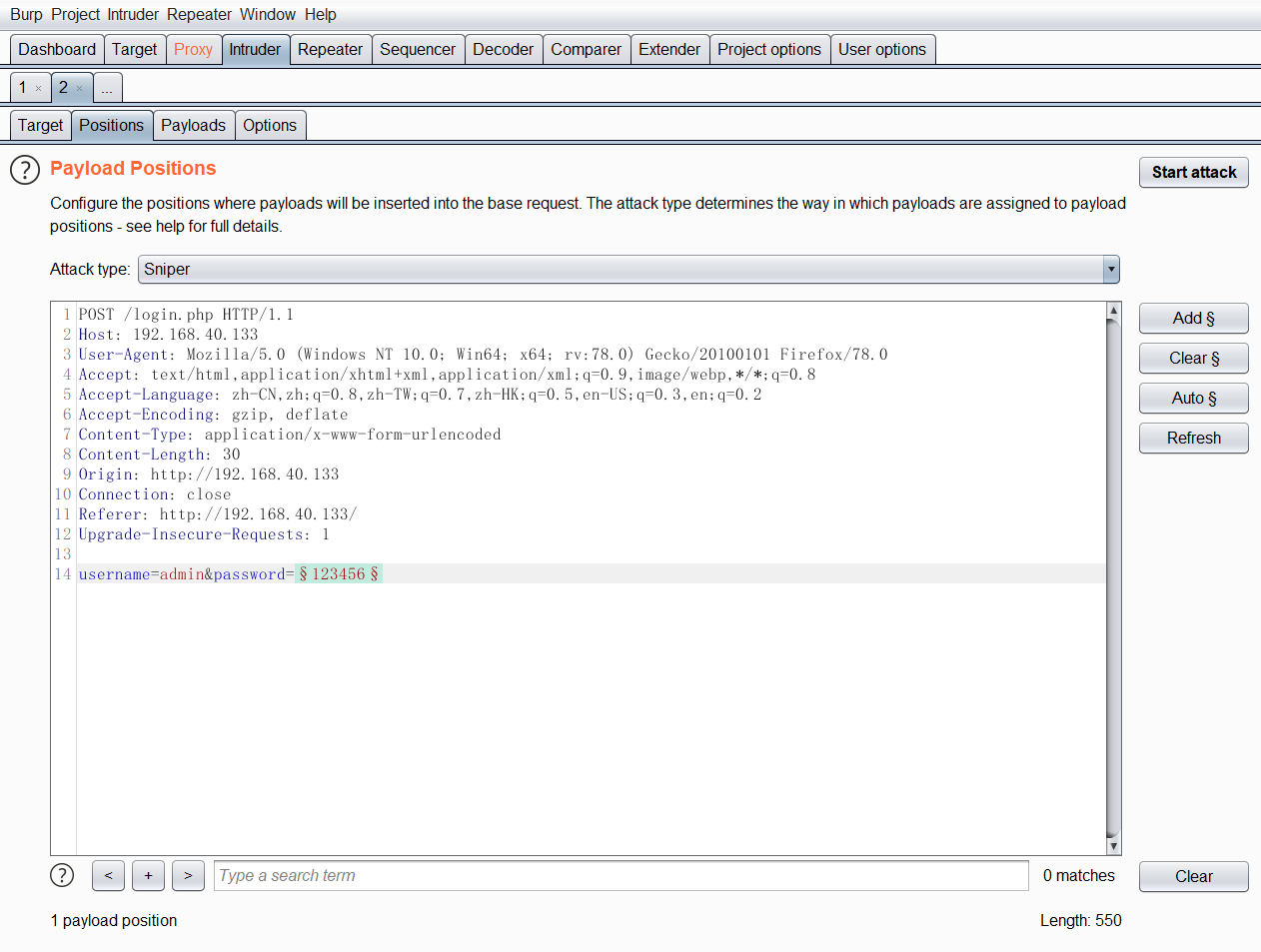
Task: Open the Attack type dropdown arrow
Action: click(1111, 269)
